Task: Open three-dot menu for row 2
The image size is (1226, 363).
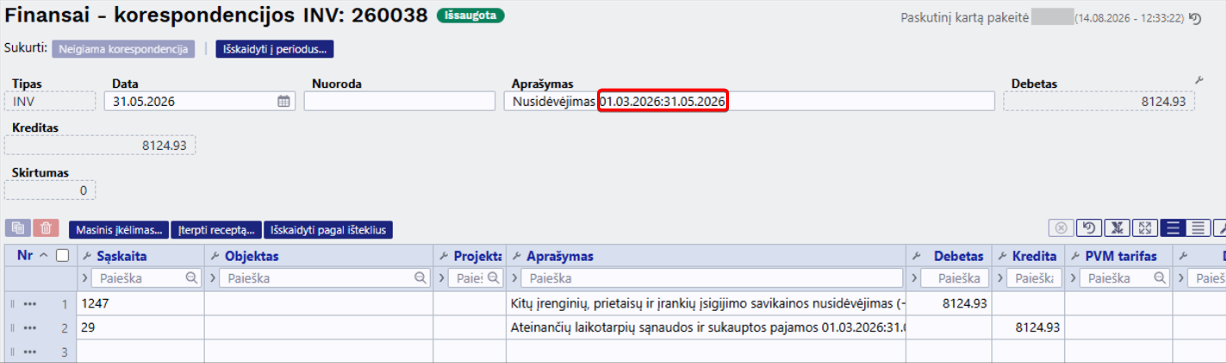Action: pyautogui.click(x=31, y=328)
